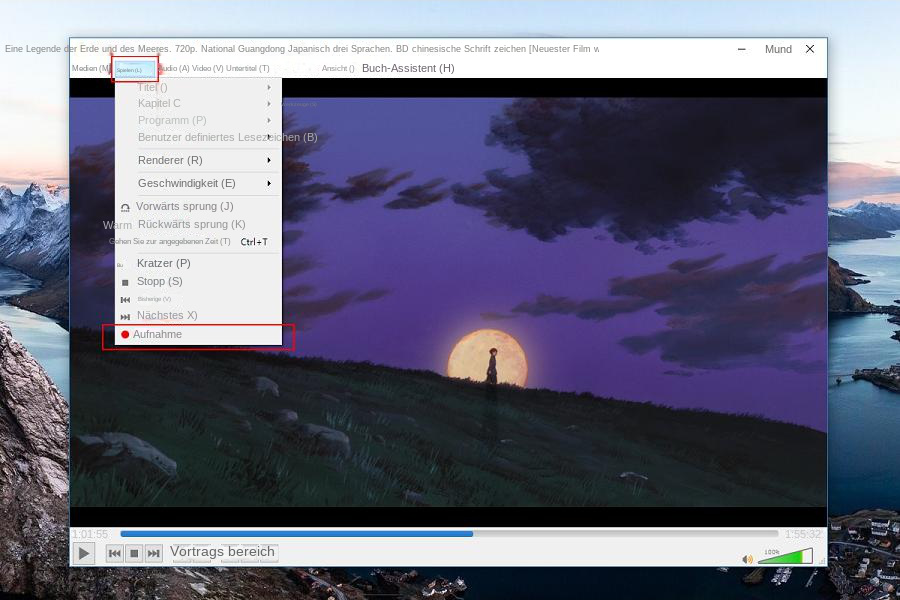Open the Video (V) menu
This screenshot has height=600, width=900.
207,68
